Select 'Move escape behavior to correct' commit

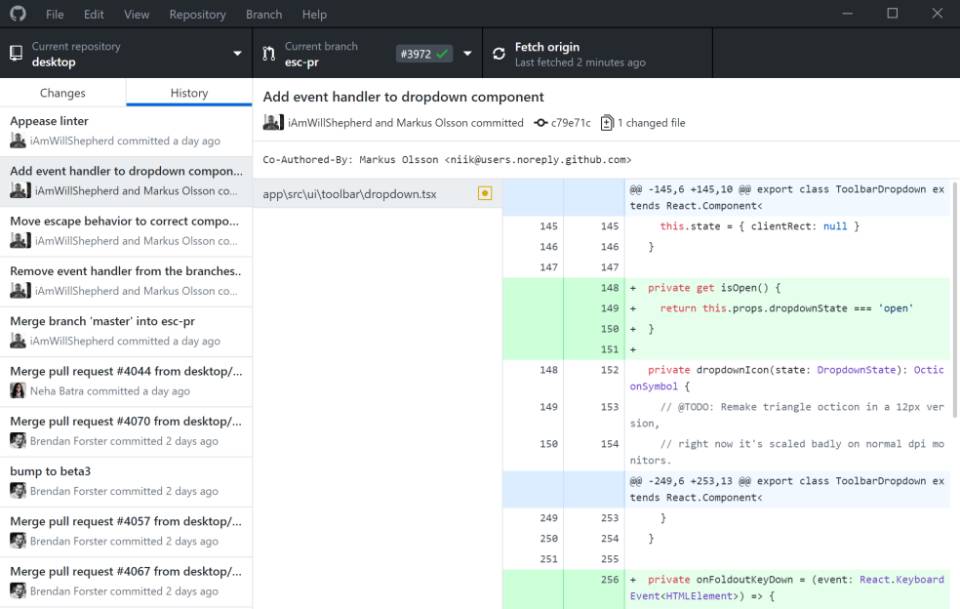tap(126, 231)
